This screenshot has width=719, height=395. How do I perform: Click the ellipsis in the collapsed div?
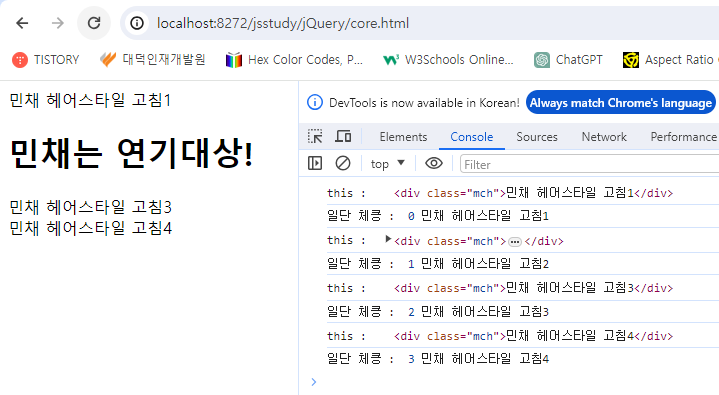pyautogui.click(x=515, y=242)
